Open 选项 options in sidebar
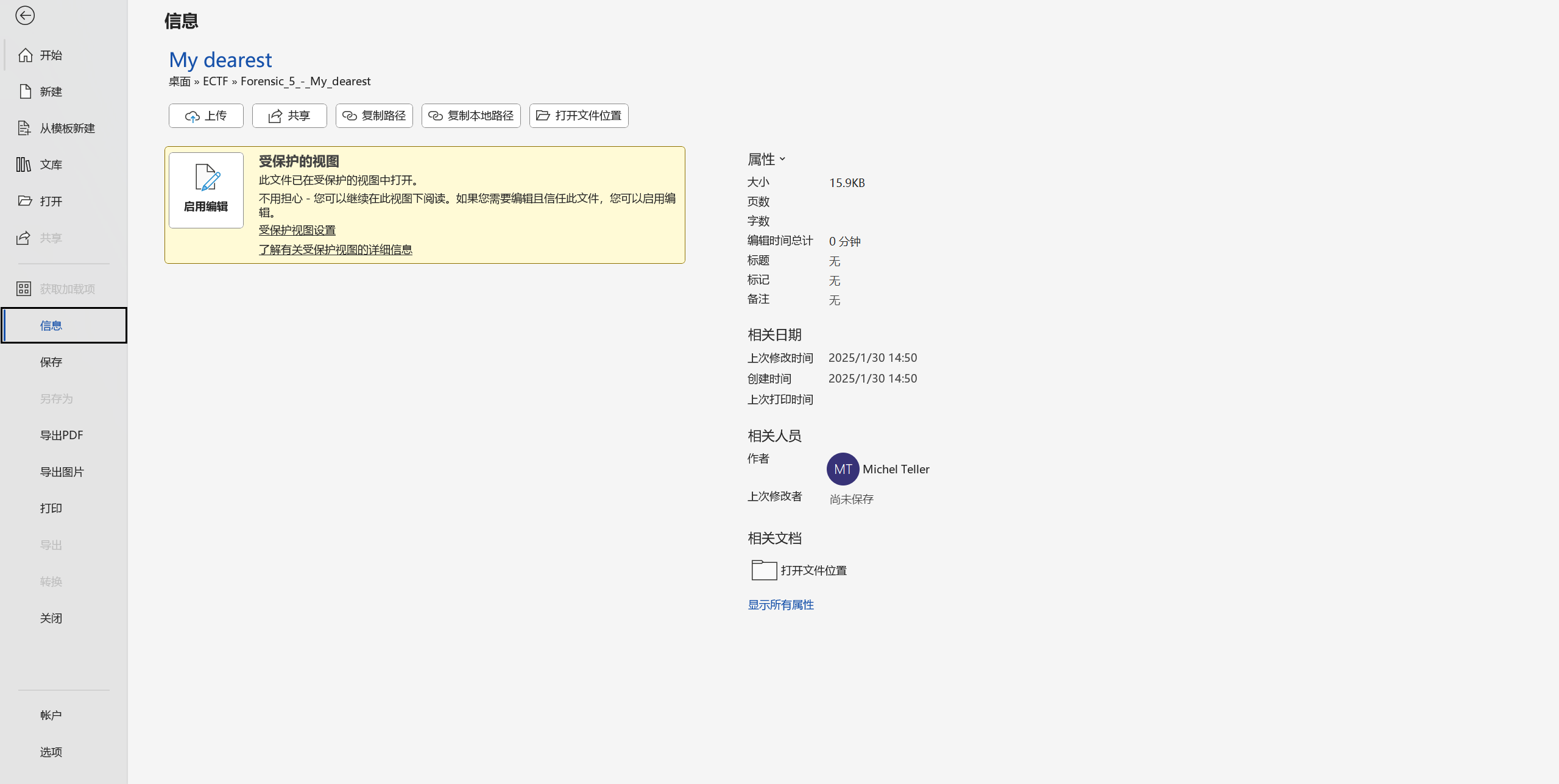 click(51, 752)
